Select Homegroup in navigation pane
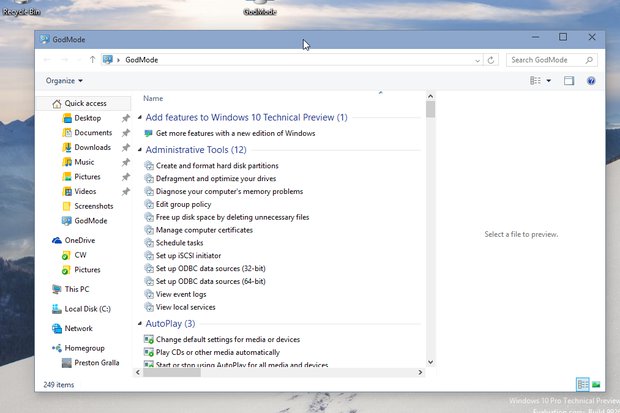 [84, 348]
